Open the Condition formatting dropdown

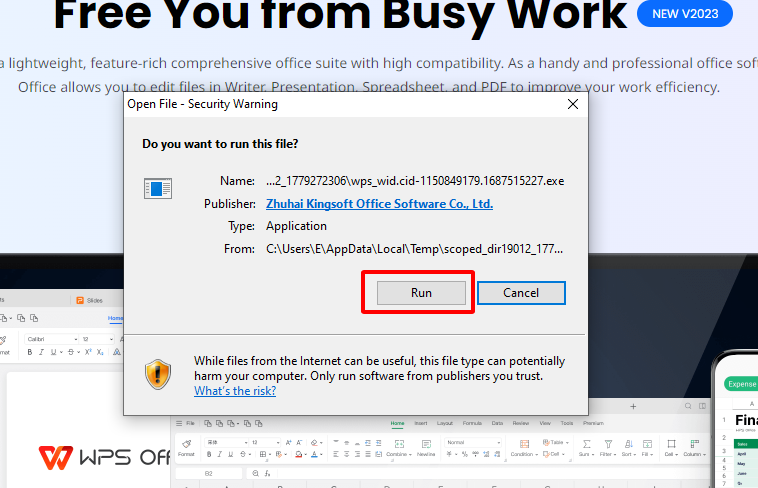[524, 448]
